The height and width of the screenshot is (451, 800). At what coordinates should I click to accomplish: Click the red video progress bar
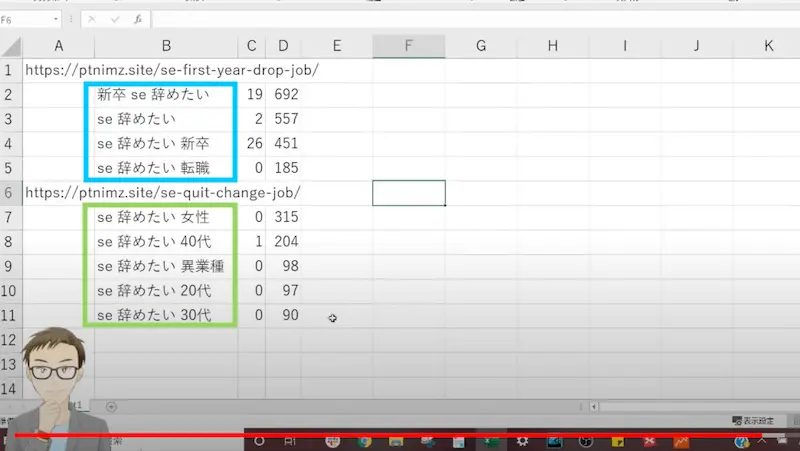point(400,435)
